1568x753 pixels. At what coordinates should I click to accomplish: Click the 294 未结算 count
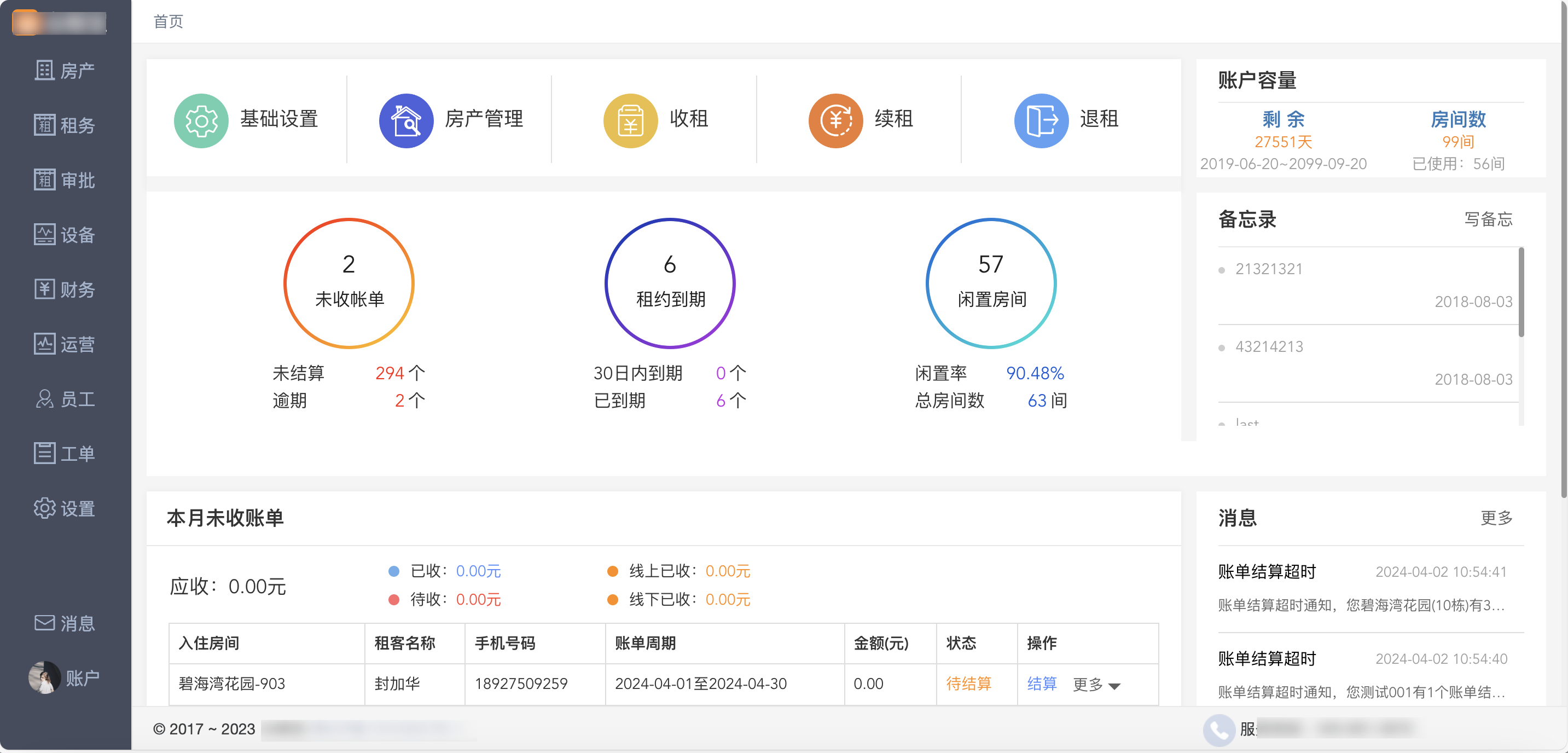click(x=390, y=373)
